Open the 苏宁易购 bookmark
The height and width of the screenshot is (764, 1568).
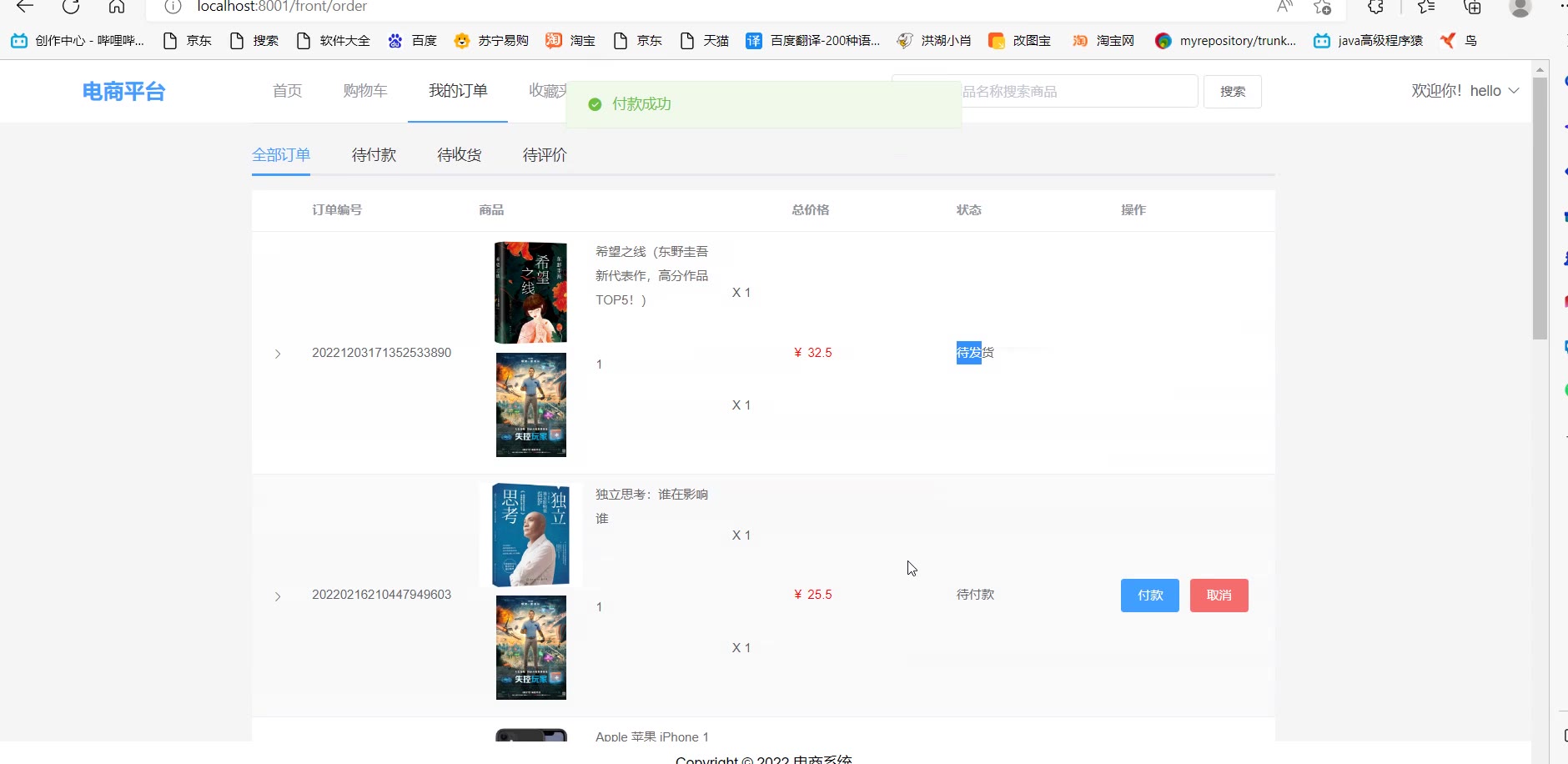[491, 41]
